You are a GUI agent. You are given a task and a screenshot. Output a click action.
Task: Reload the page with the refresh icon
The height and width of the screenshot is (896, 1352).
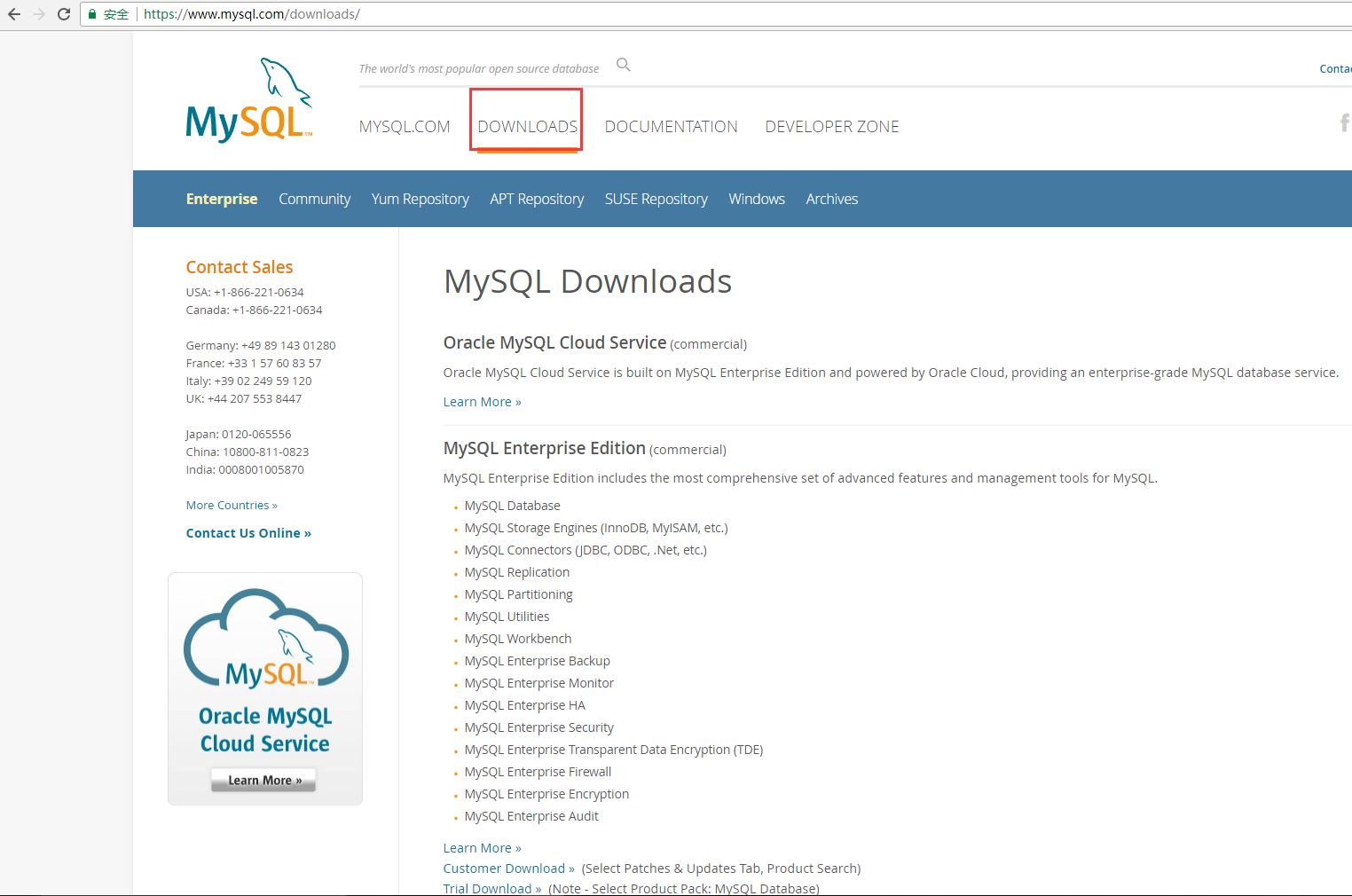64,14
